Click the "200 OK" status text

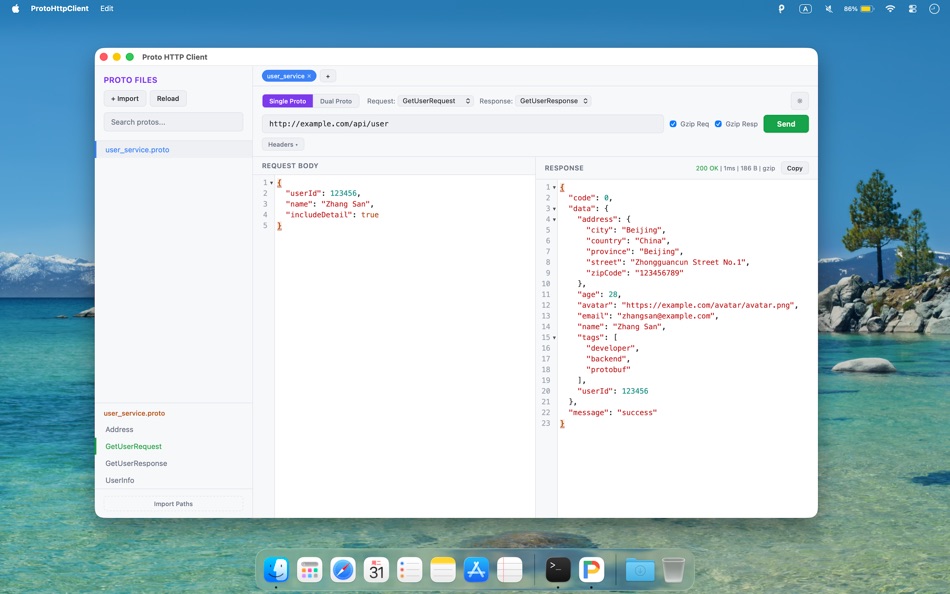pos(706,169)
